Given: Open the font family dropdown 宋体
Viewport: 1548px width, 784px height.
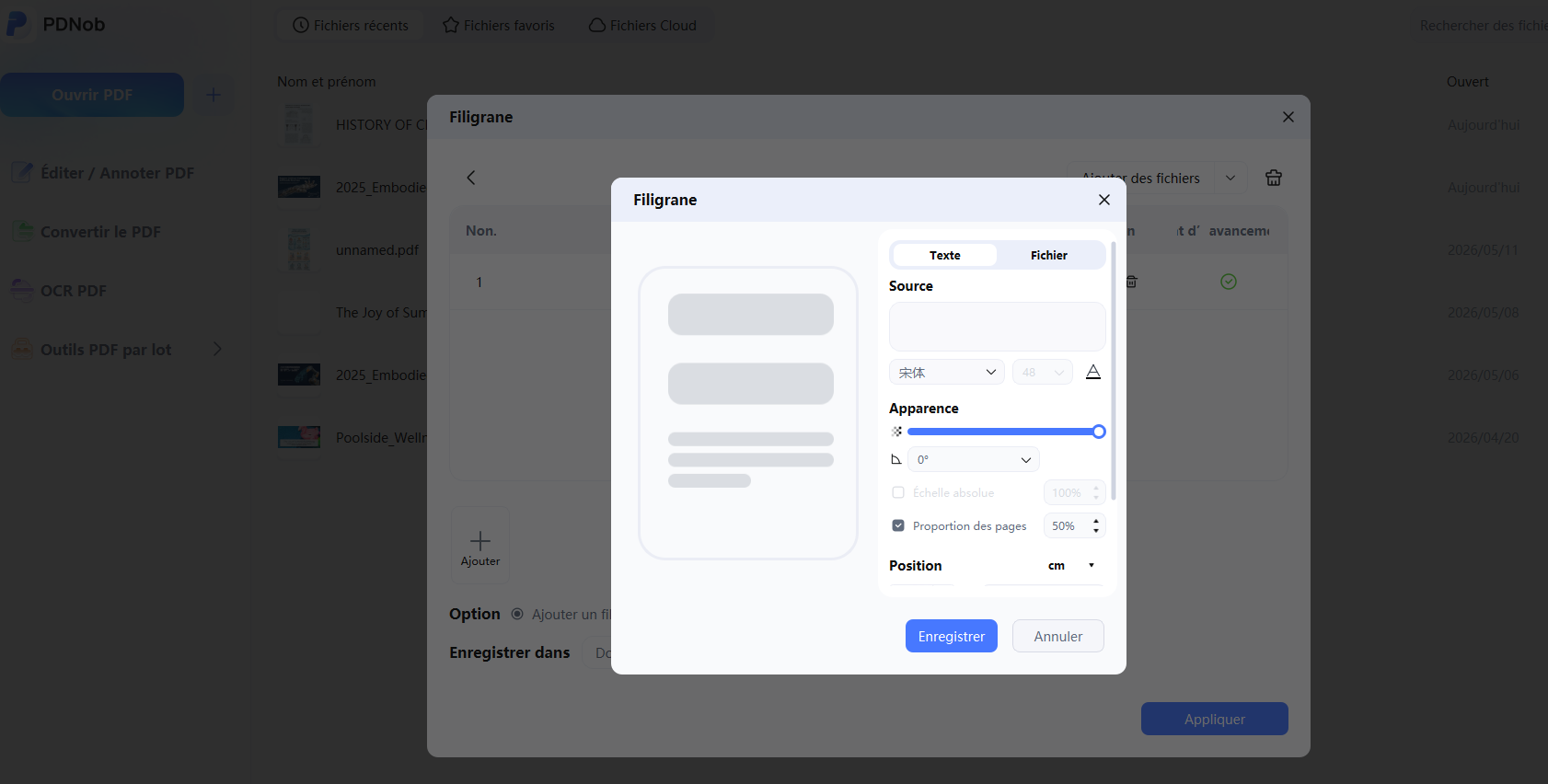Looking at the screenshot, I should click(x=946, y=372).
